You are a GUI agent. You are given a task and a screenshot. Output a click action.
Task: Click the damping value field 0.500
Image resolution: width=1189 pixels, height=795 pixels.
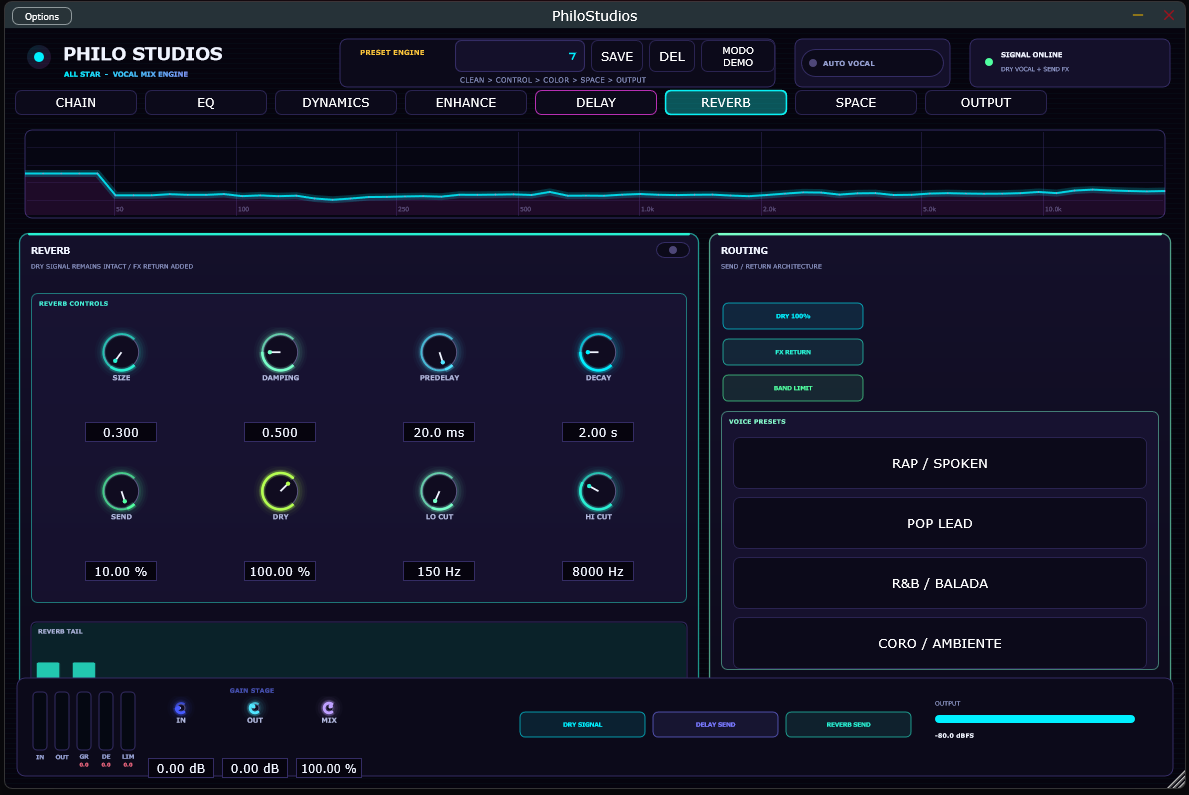(280, 432)
